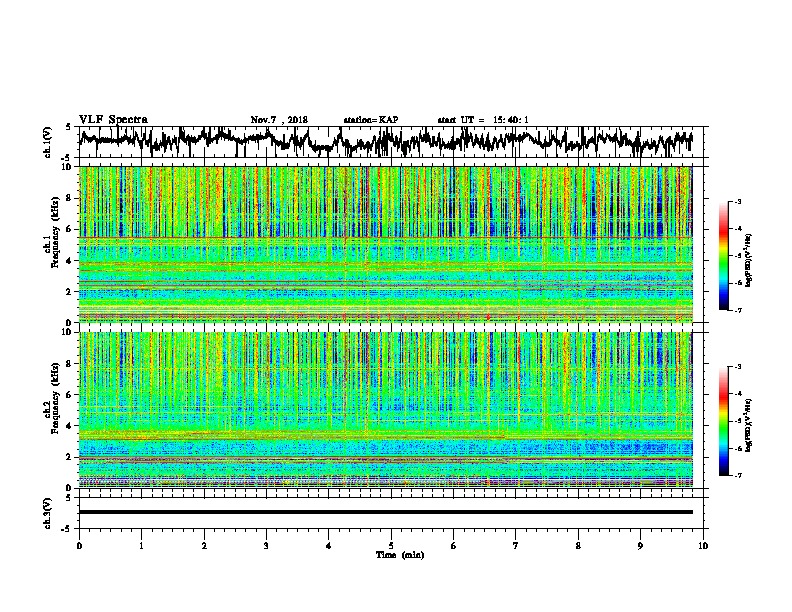Click the "-5" tick on ch.3(V) axis
Screen dimensions: 792x612
tap(67, 529)
